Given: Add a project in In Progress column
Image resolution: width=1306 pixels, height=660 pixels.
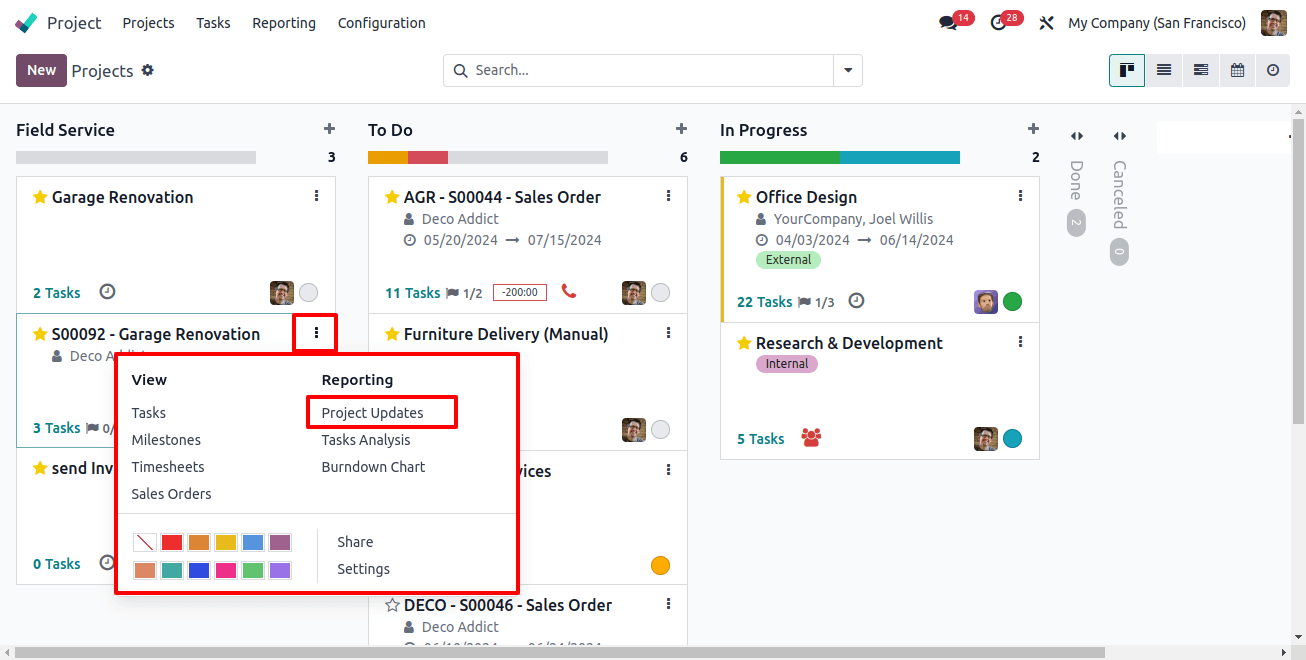Looking at the screenshot, I should click(x=1033, y=129).
